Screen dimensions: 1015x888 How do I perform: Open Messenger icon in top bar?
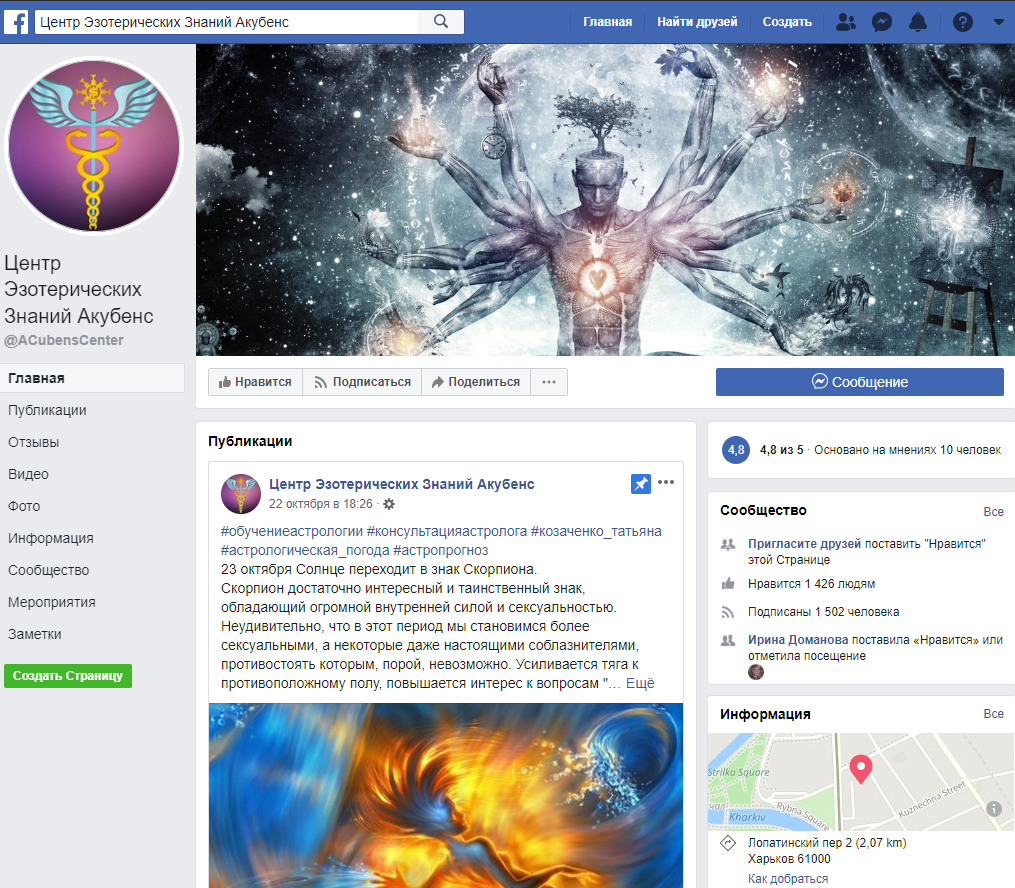881,22
